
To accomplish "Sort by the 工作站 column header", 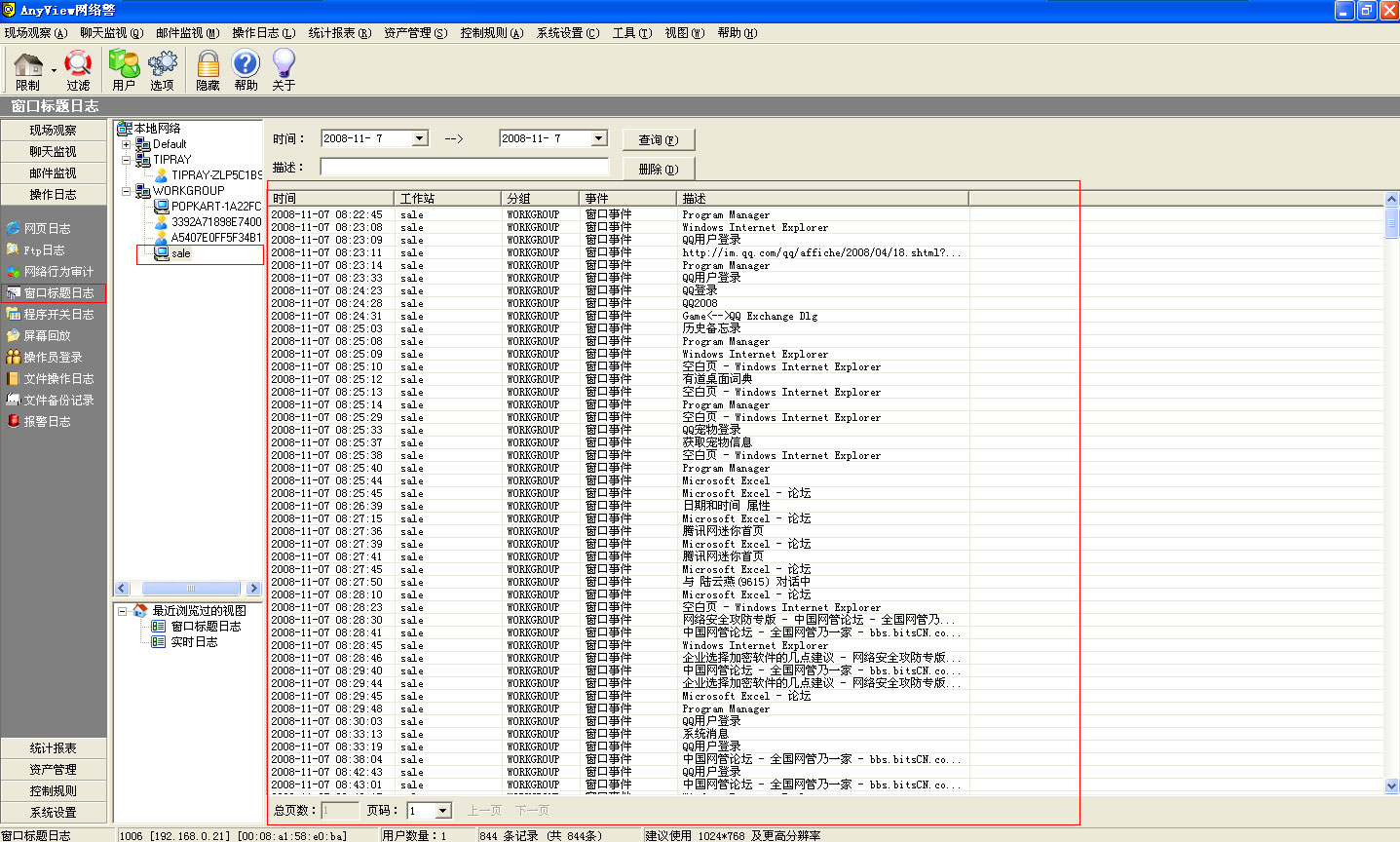I will (447, 199).
